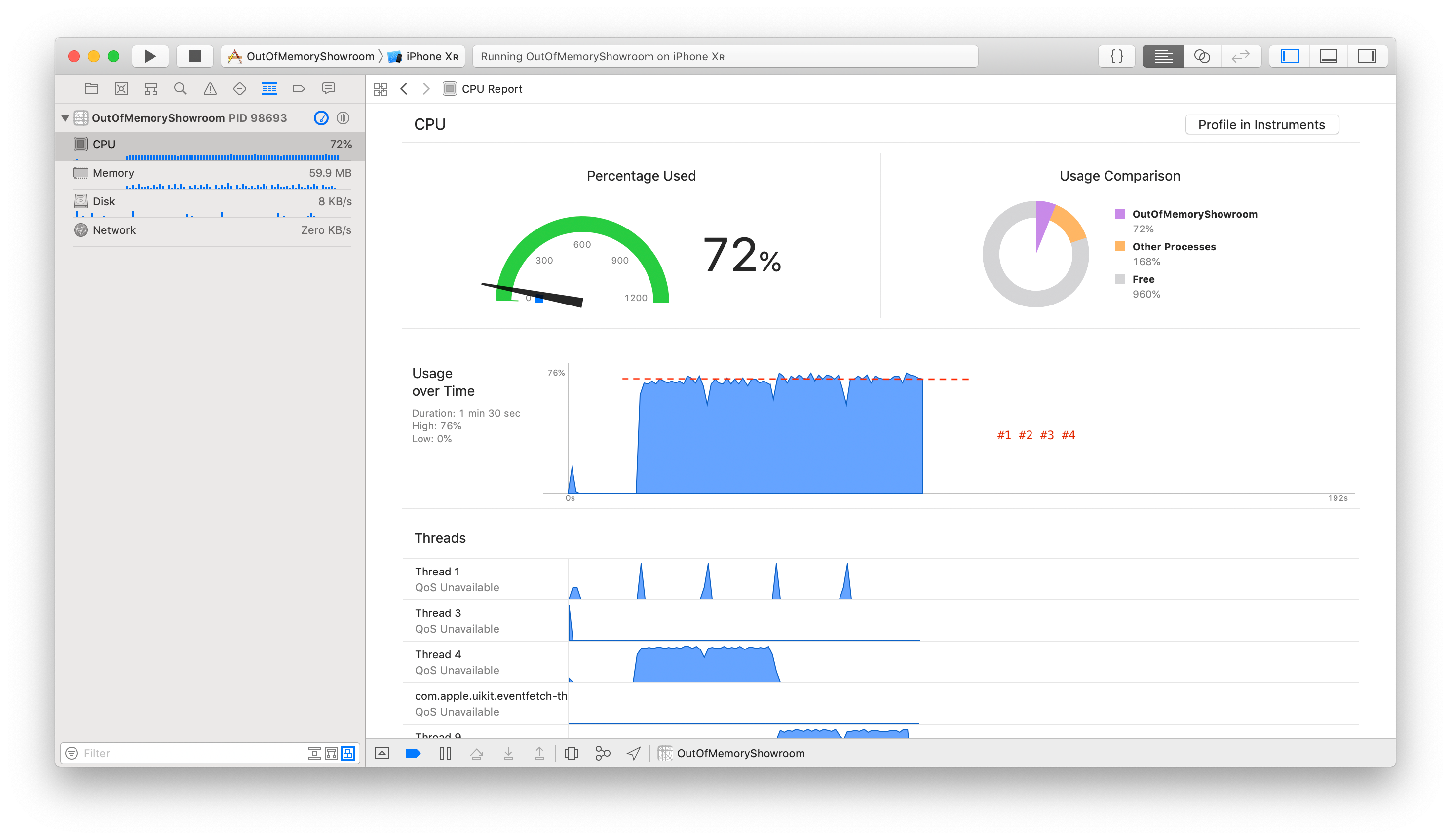The height and width of the screenshot is (840, 1451).
Task: Go back in editor history
Action: click(404, 89)
